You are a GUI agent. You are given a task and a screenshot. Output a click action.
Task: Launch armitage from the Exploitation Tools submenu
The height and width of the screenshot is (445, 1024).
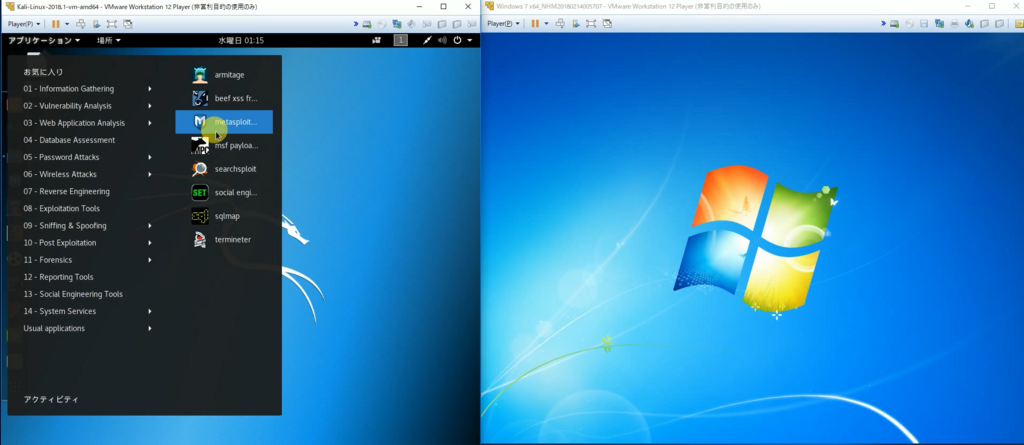pyautogui.click(x=224, y=75)
